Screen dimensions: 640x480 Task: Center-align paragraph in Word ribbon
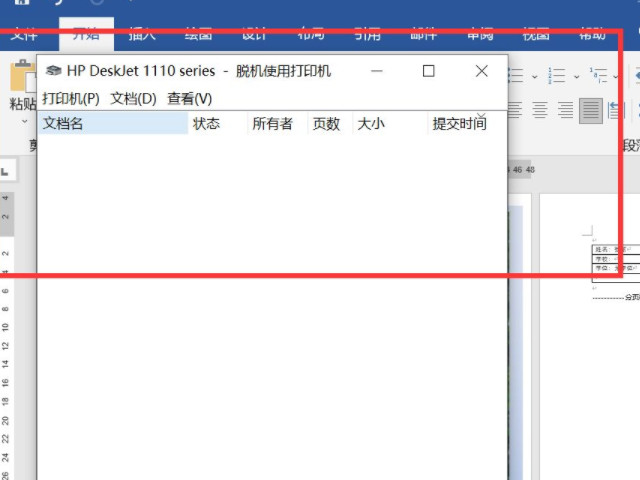[x=540, y=110]
